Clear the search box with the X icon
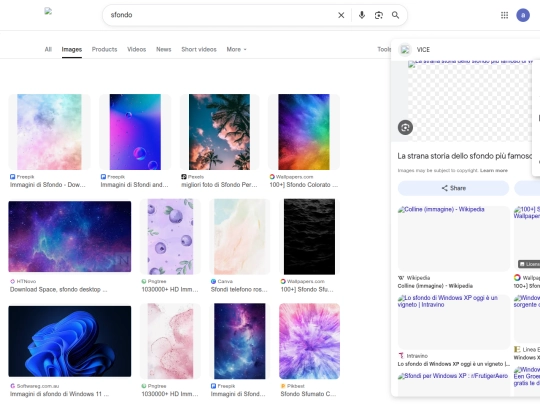This screenshot has width=540, height=405. pyautogui.click(x=341, y=15)
